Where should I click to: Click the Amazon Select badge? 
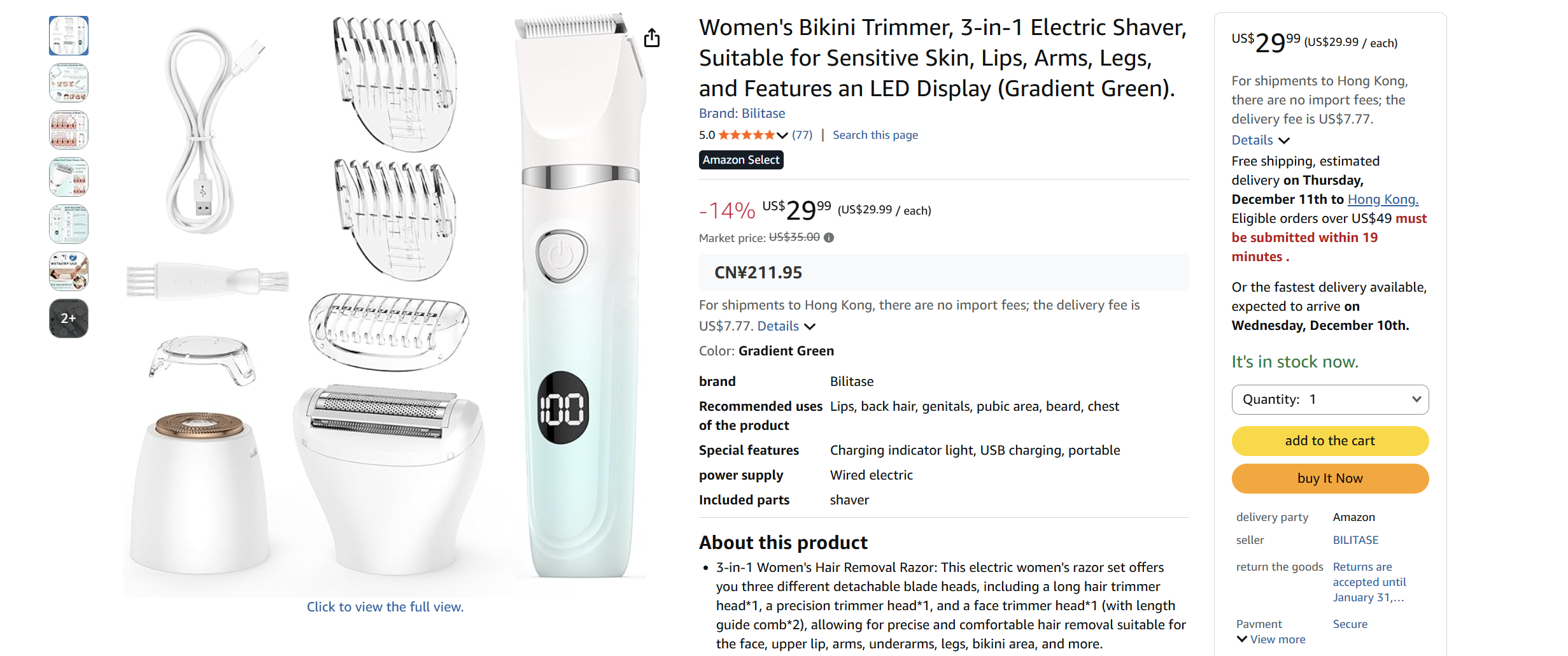pyautogui.click(x=740, y=159)
